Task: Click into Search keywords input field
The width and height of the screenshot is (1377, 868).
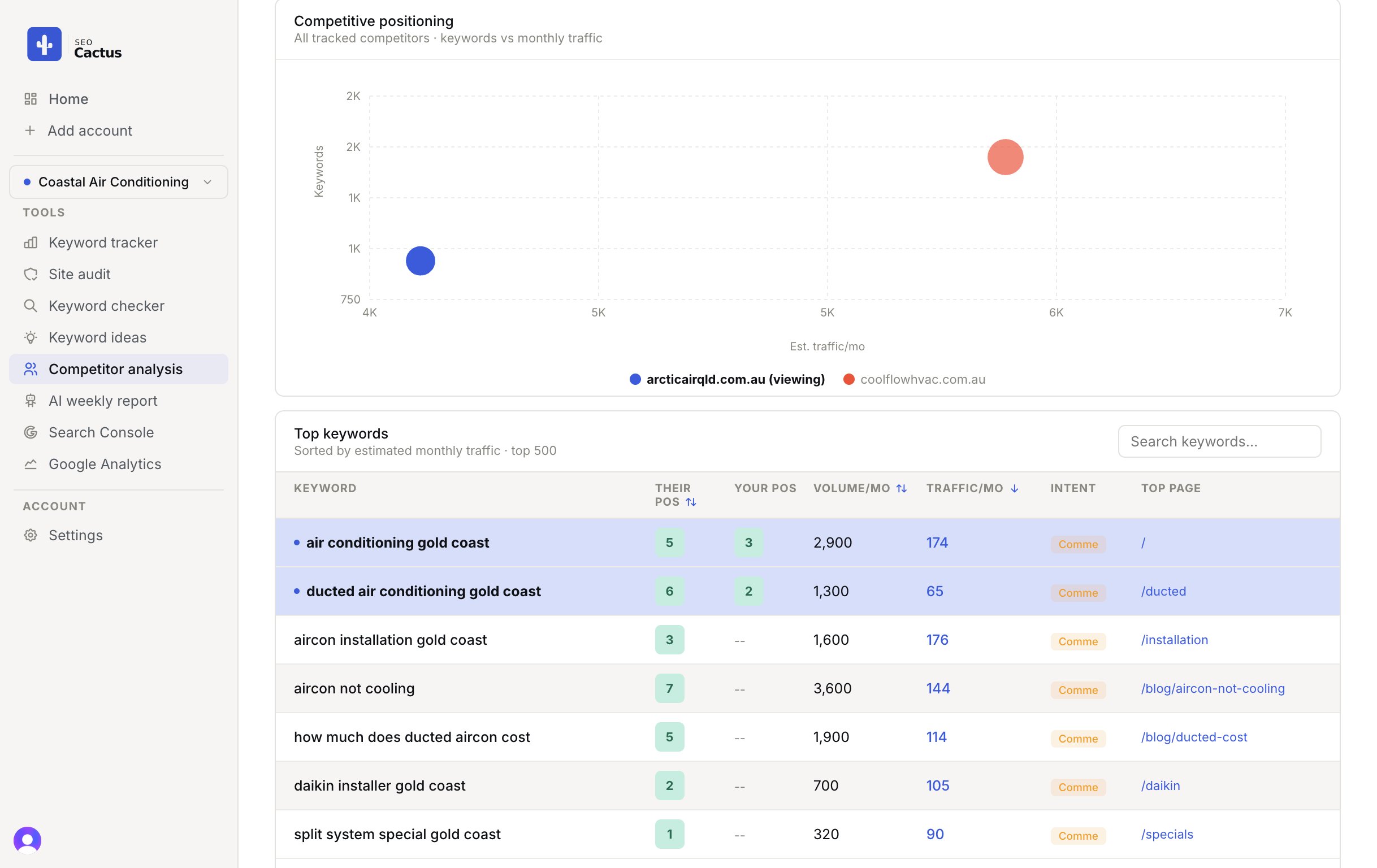Action: click(1219, 441)
